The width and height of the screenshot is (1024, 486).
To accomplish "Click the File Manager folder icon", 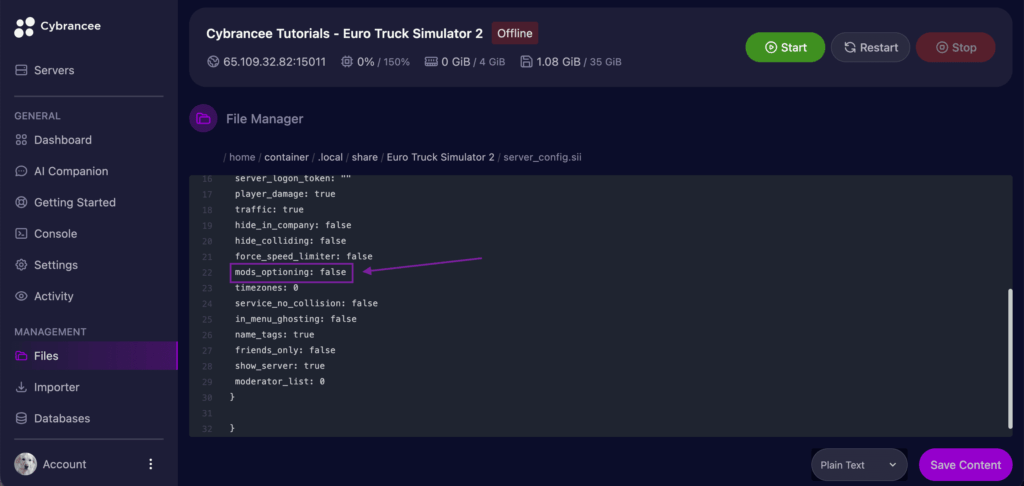I will (203, 119).
